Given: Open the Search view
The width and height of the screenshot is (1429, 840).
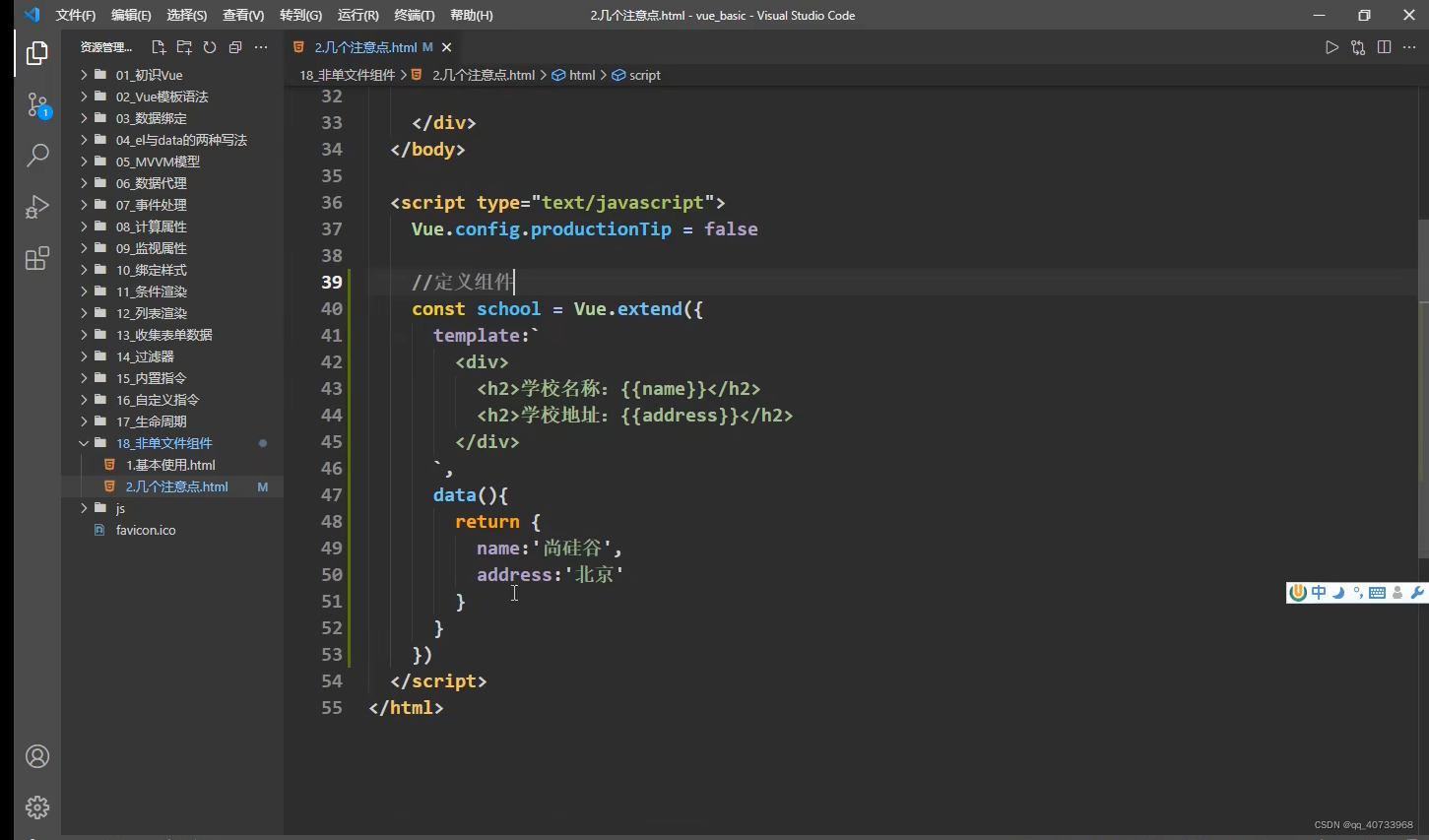Looking at the screenshot, I should pyautogui.click(x=37, y=156).
